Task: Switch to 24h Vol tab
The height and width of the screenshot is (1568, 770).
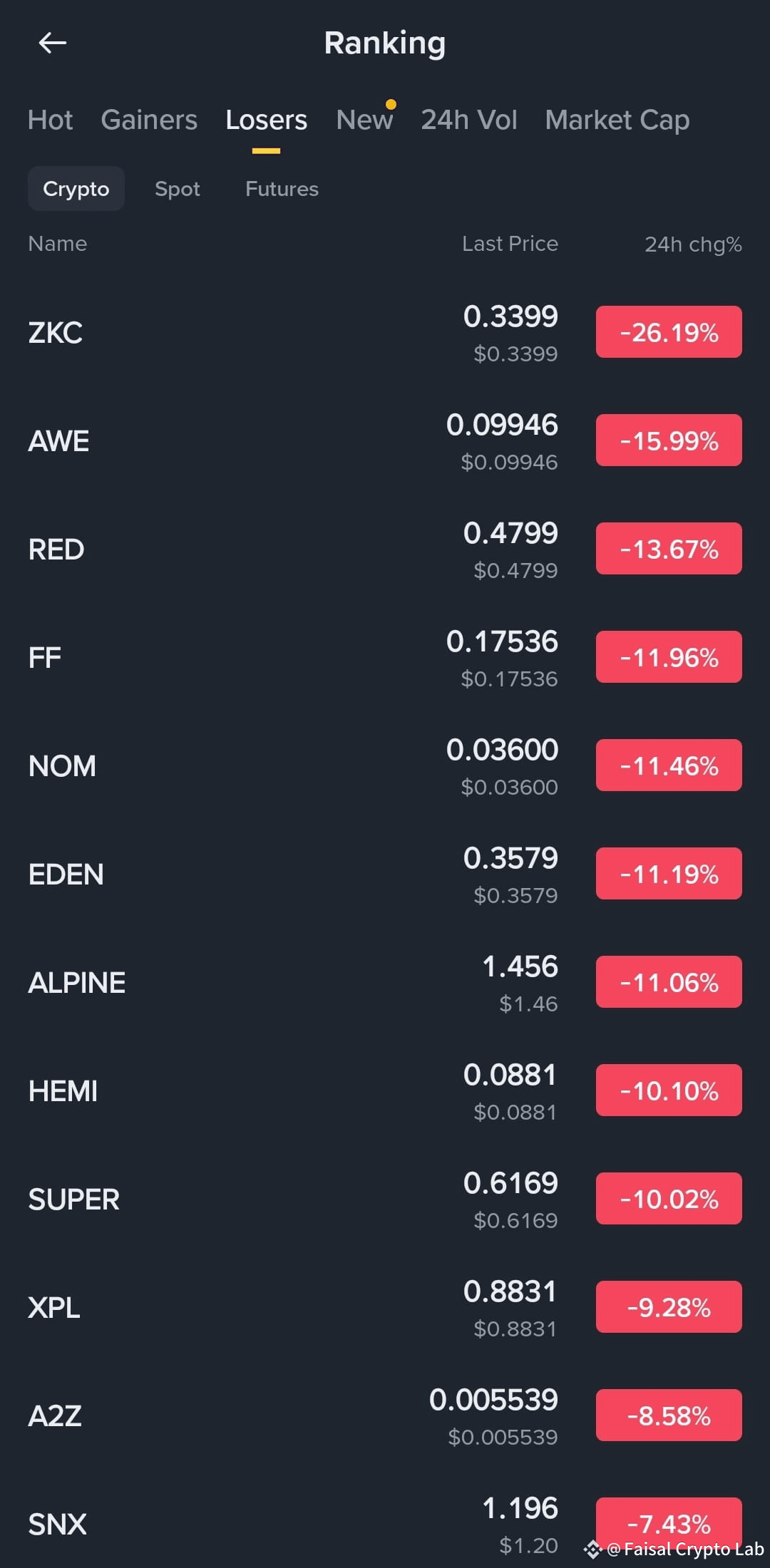Action: coord(468,120)
